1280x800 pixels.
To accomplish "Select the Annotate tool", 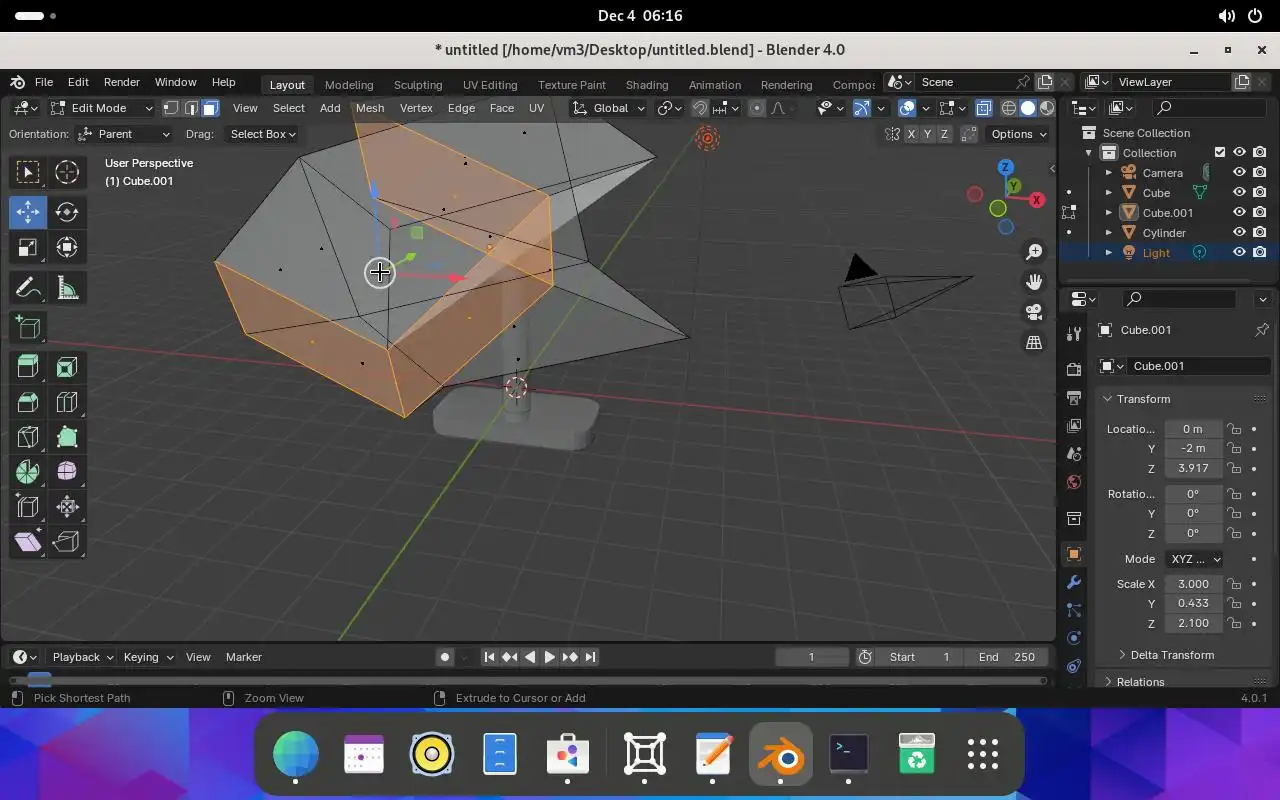I will [28, 289].
